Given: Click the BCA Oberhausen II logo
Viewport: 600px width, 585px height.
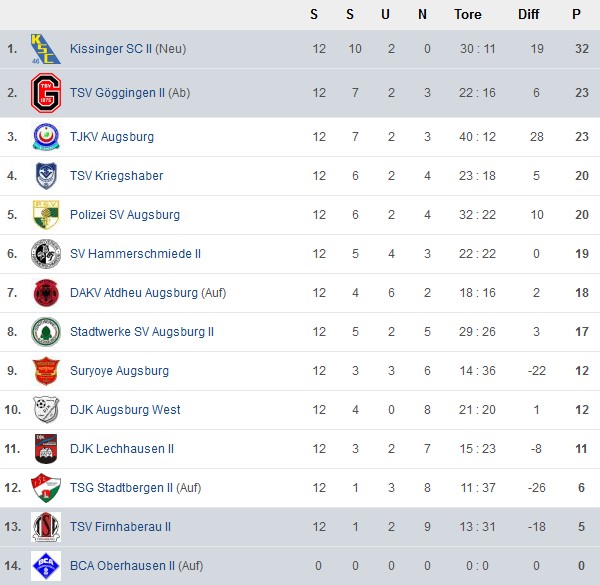Looking at the screenshot, I should pyautogui.click(x=46, y=566).
